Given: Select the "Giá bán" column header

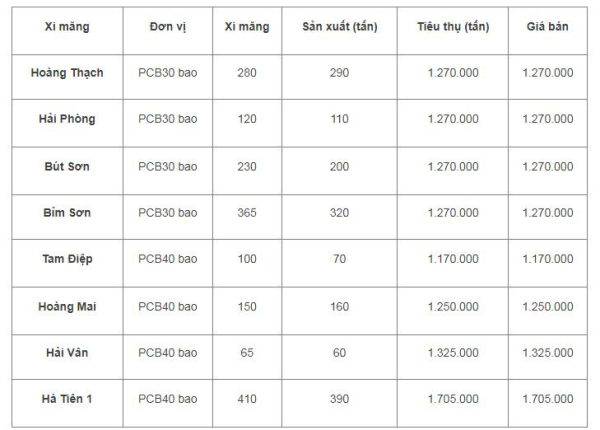Looking at the screenshot, I should (548, 27).
